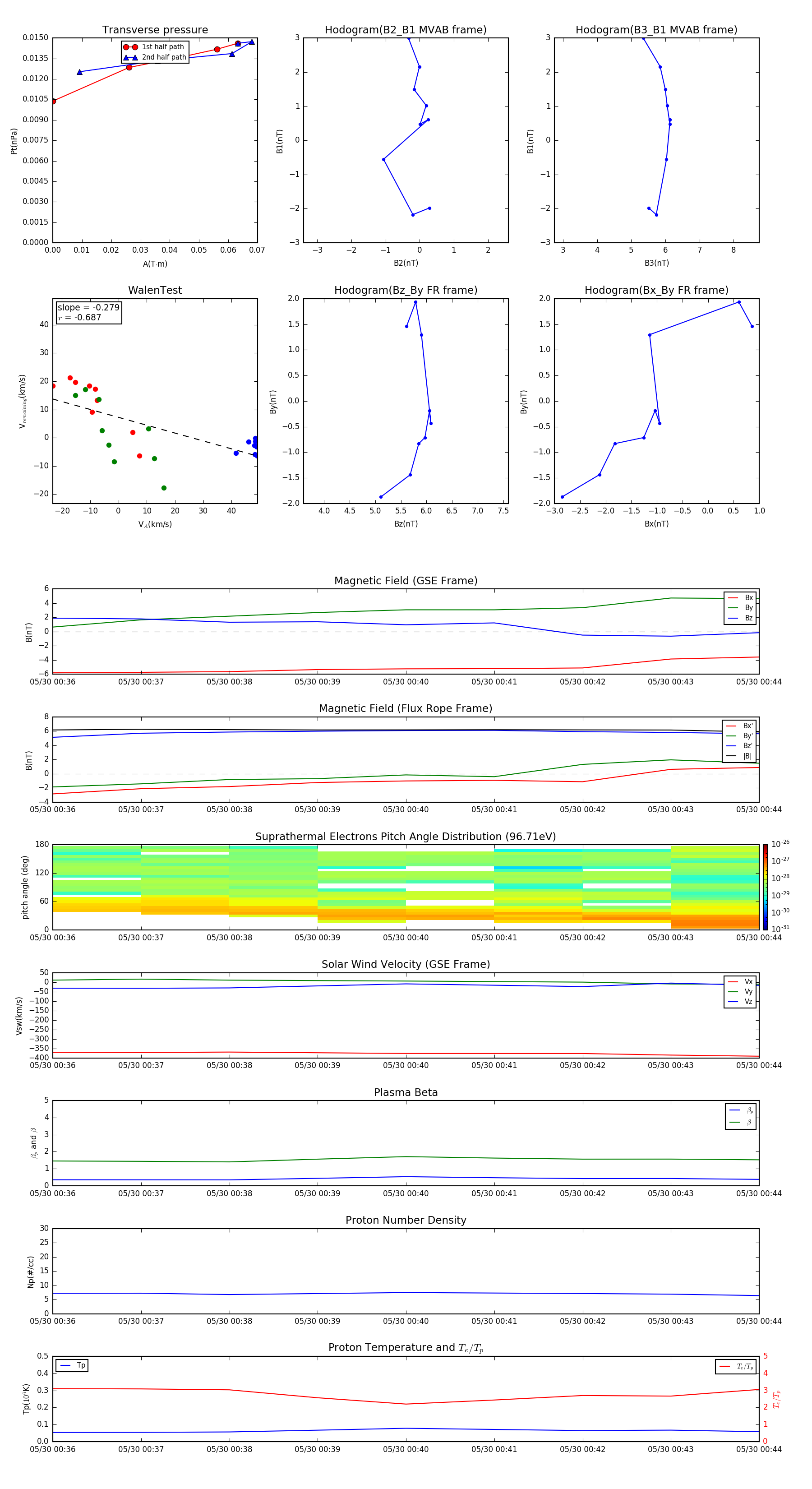Click the 'r = -0.687' annotation
The image size is (812, 1489).
[x=80, y=317]
